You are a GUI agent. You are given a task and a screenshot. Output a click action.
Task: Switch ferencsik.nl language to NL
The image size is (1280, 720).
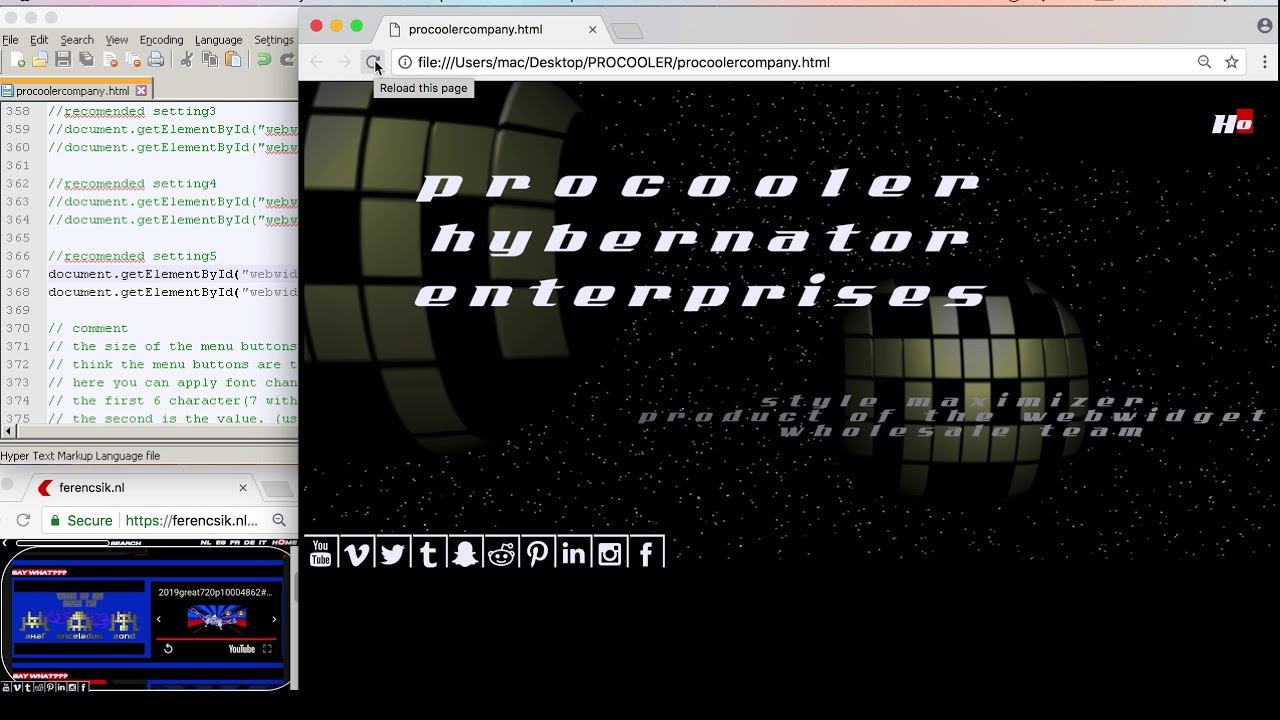pos(205,543)
